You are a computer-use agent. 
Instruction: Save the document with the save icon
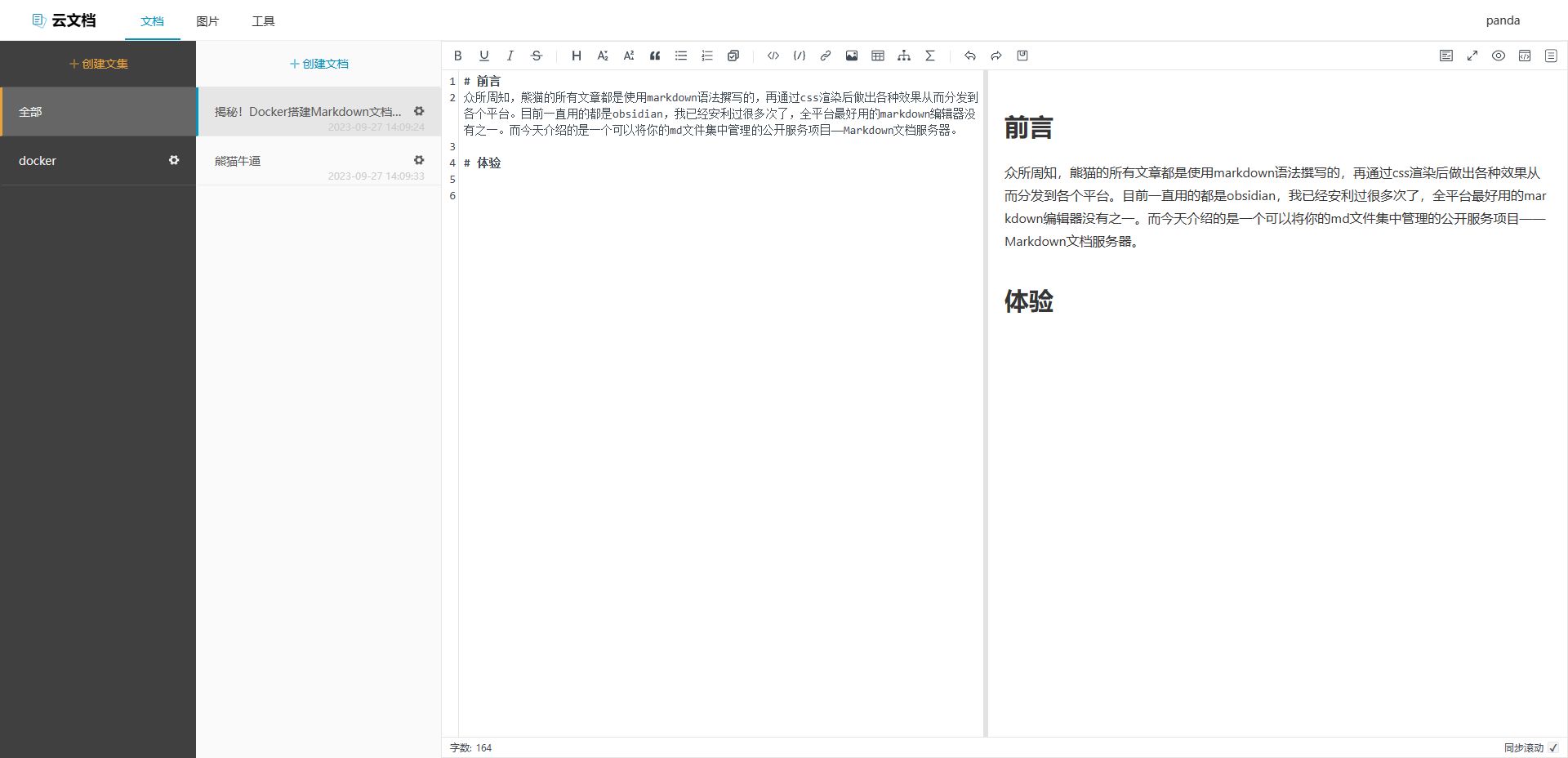[1022, 56]
